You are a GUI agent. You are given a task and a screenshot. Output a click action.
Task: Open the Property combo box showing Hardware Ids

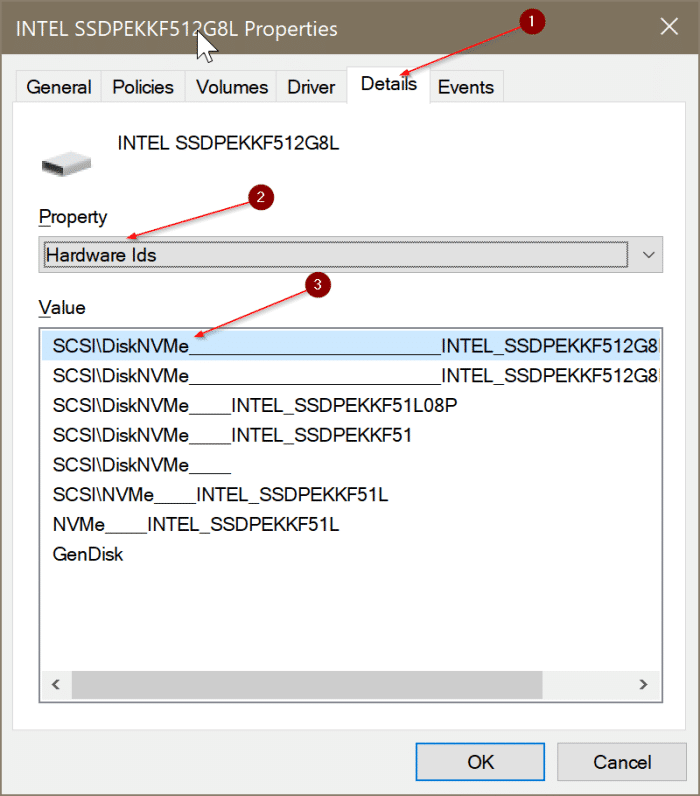pyautogui.click(x=351, y=254)
